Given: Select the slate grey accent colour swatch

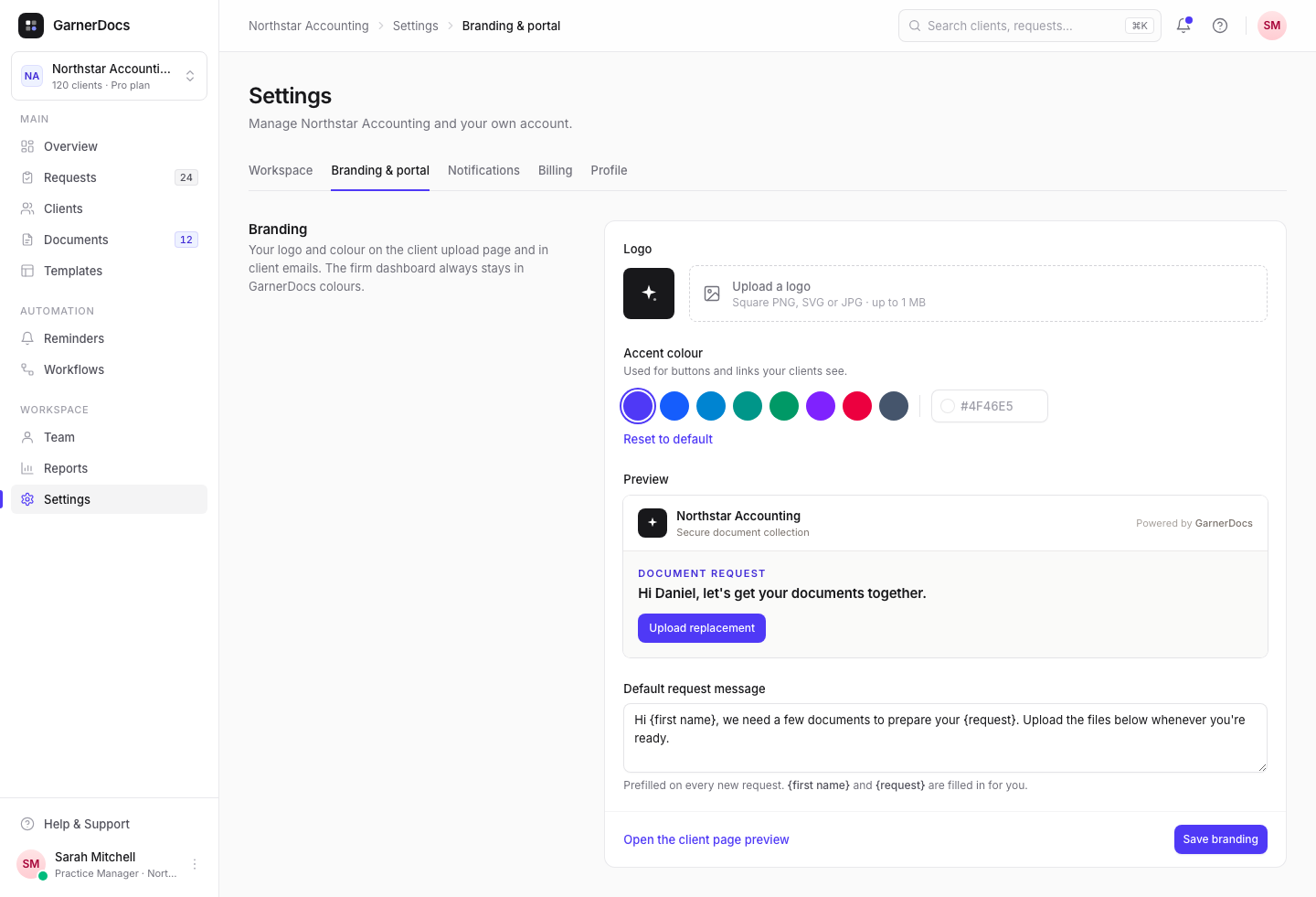Looking at the screenshot, I should coord(894,406).
